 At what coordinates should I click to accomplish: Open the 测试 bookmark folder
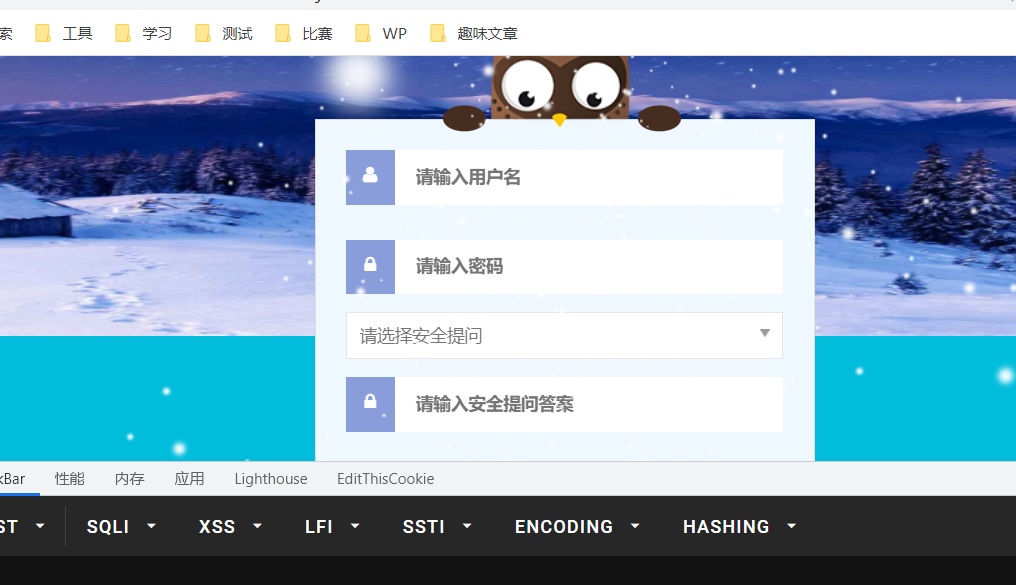click(224, 33)
